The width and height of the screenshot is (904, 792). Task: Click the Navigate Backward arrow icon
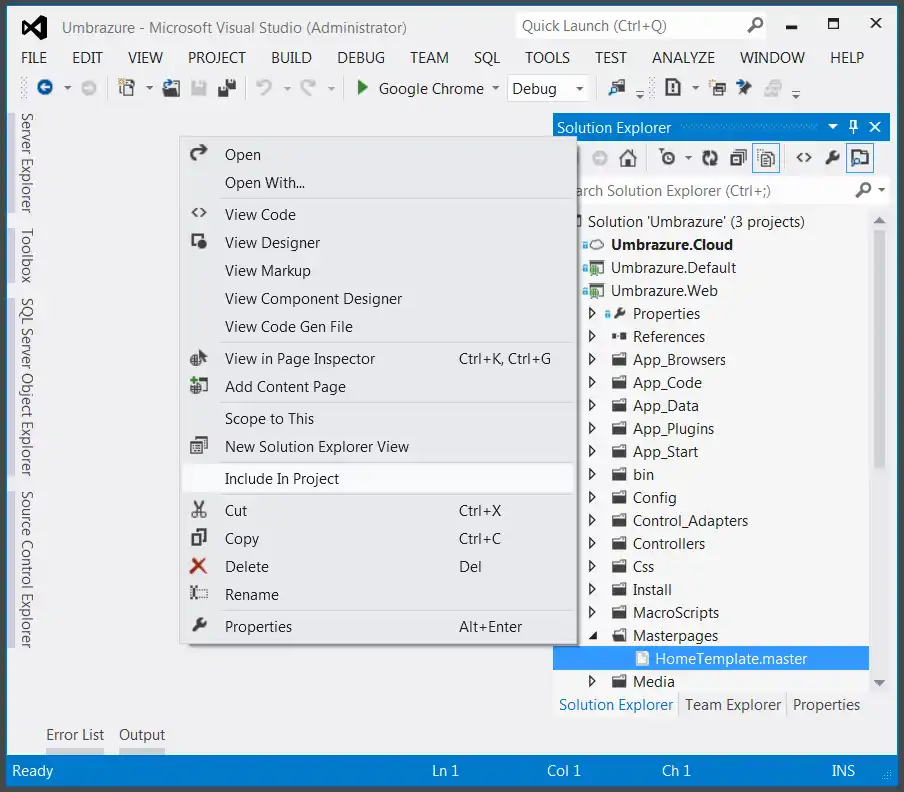click(x=44, y=88)
